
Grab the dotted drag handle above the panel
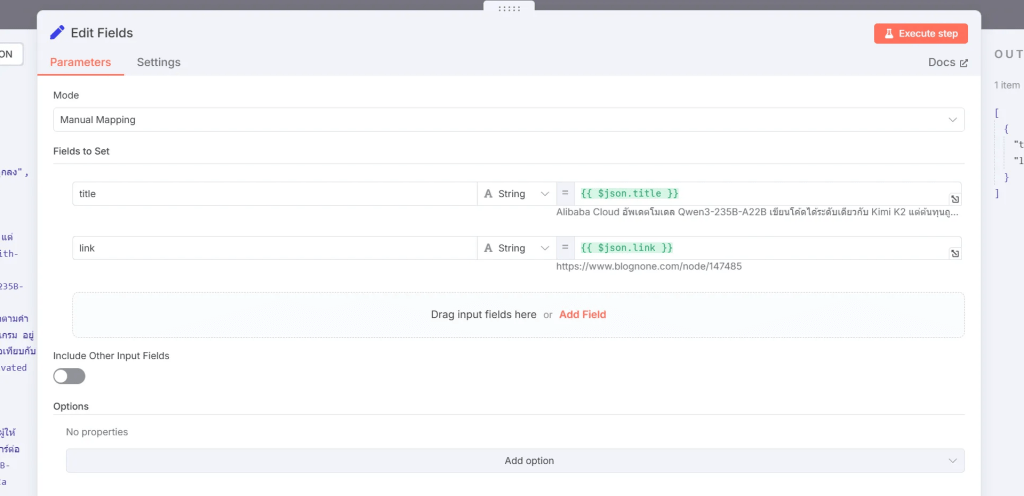(509, 7)
